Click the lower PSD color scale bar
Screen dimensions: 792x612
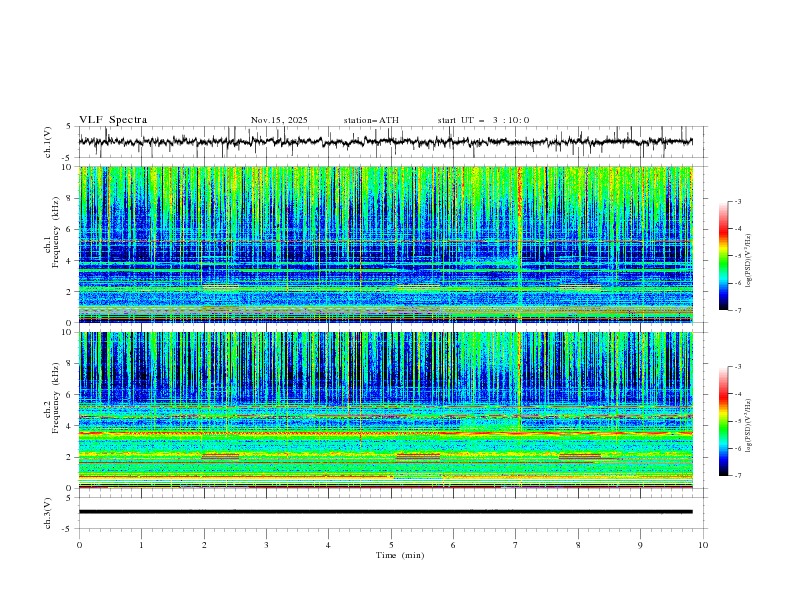tap(724, 421)
